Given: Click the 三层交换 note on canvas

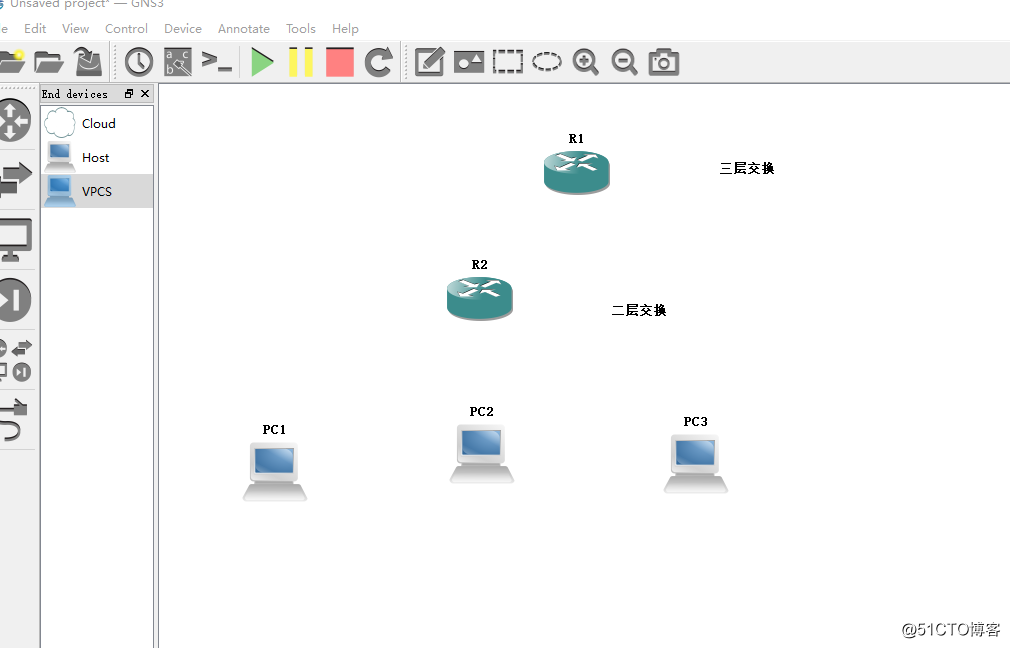Looking at the screenshot, I should pos(747,168).
